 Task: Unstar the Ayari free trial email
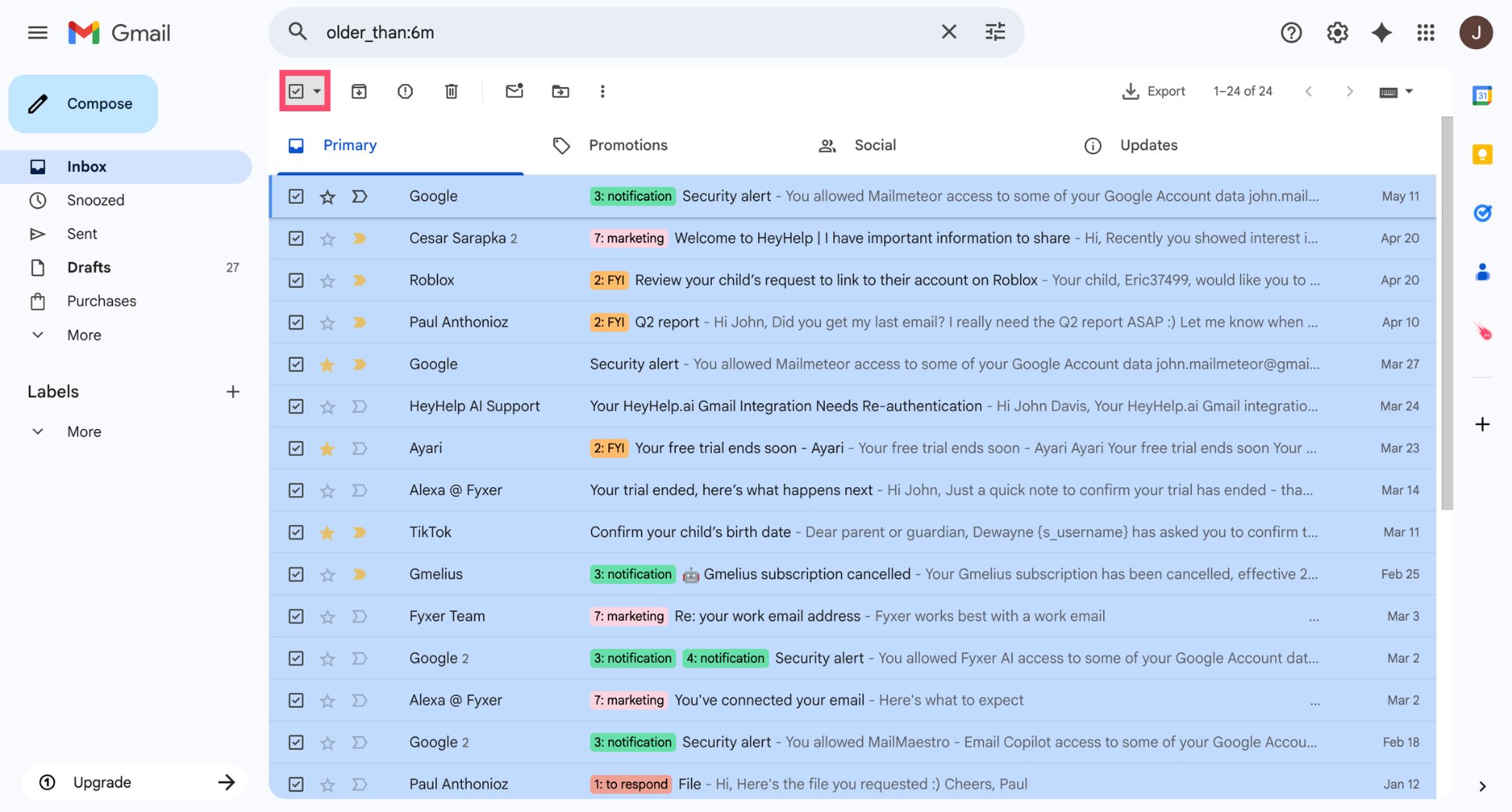pos(327,448)
